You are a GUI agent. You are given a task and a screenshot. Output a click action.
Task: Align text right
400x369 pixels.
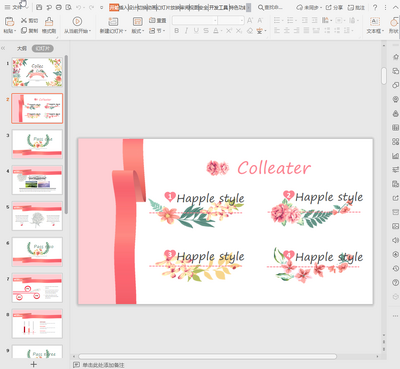297,31
